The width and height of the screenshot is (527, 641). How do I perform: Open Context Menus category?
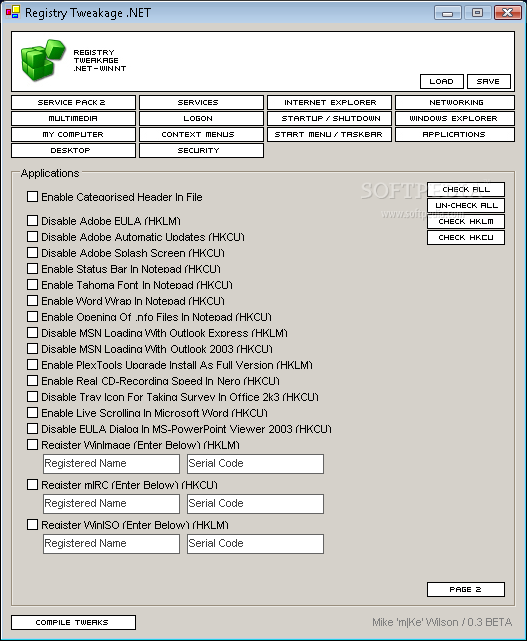pyautogui.click(x=201, y=134)
